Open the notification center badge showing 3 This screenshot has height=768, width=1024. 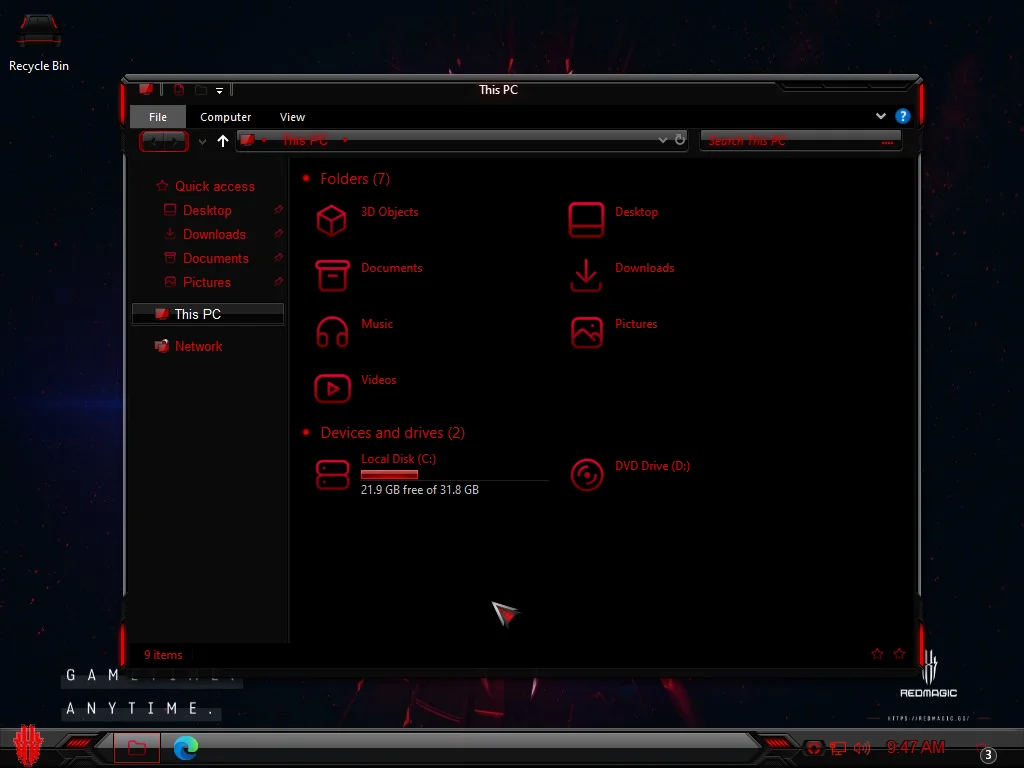pyautogui.click(x=987, y=754)
